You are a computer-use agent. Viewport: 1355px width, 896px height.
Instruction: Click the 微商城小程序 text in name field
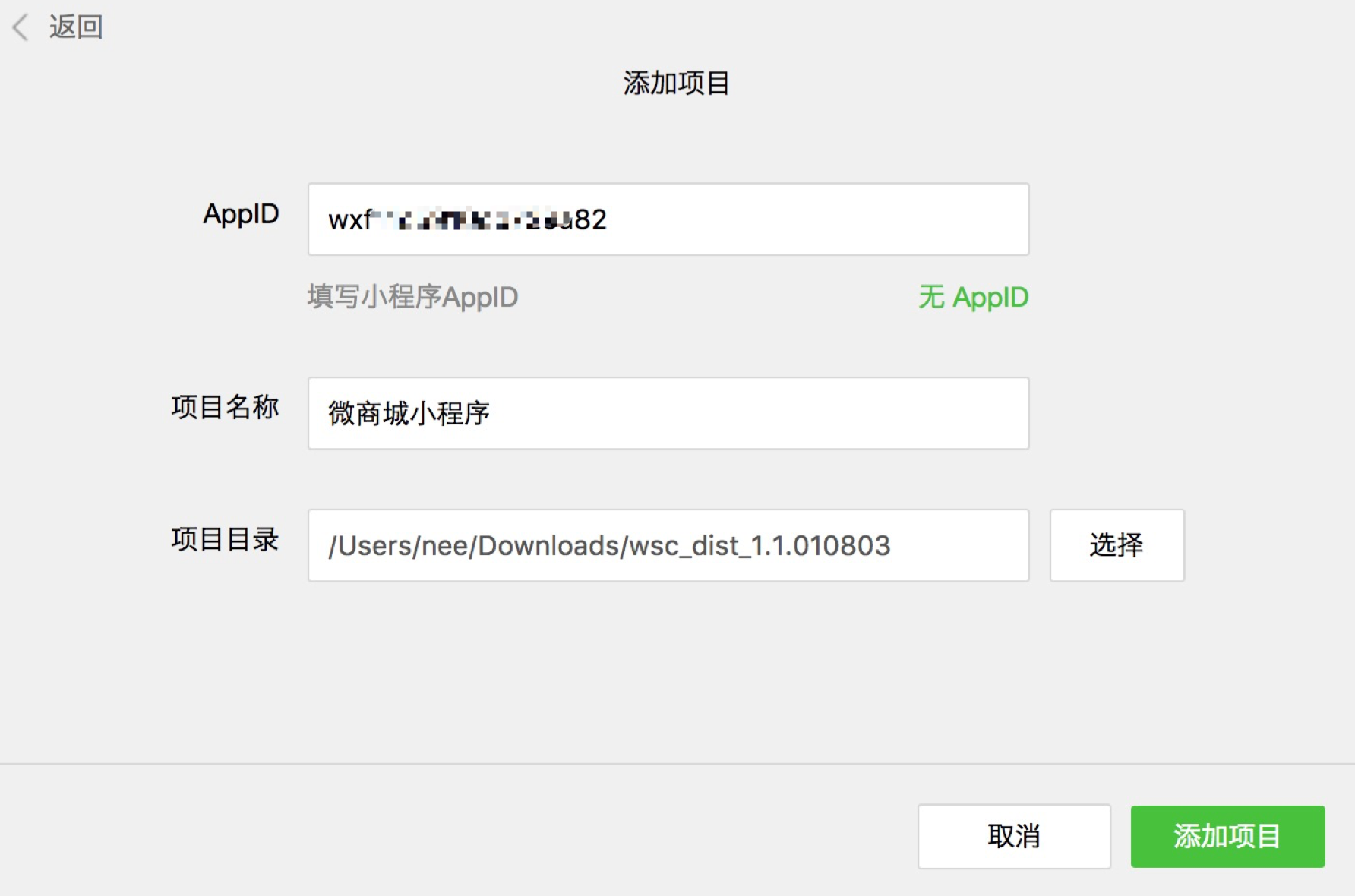pos(409,414)
